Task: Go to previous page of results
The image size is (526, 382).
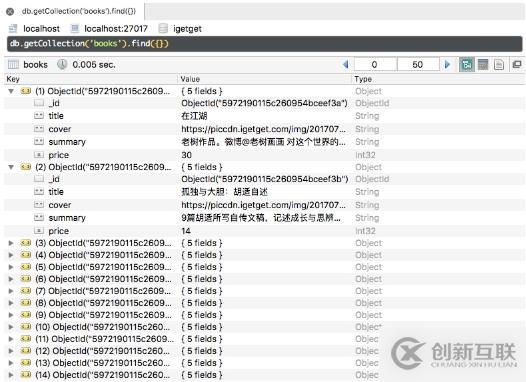Action: coord(346,64)
